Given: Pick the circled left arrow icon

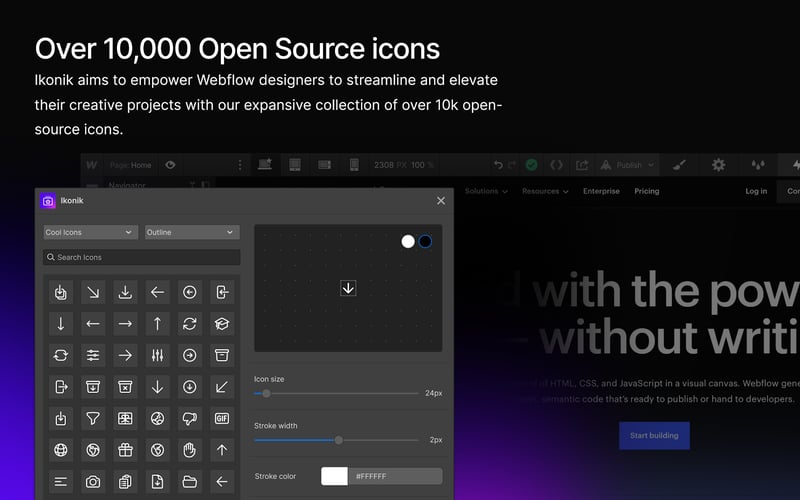Looking at the screenshot, I should pos(189,292).
